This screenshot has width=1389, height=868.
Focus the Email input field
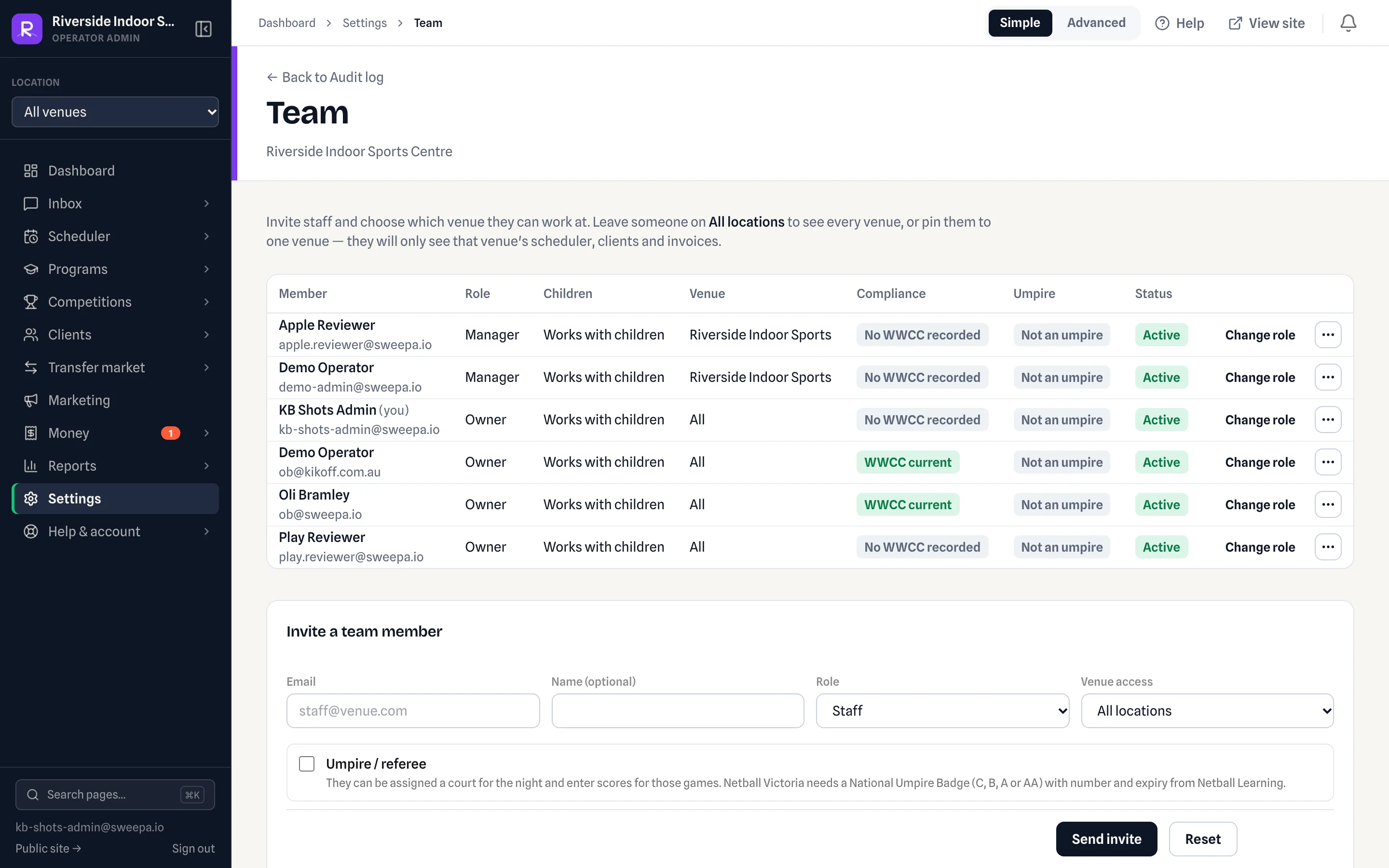[x=413, y=711]
